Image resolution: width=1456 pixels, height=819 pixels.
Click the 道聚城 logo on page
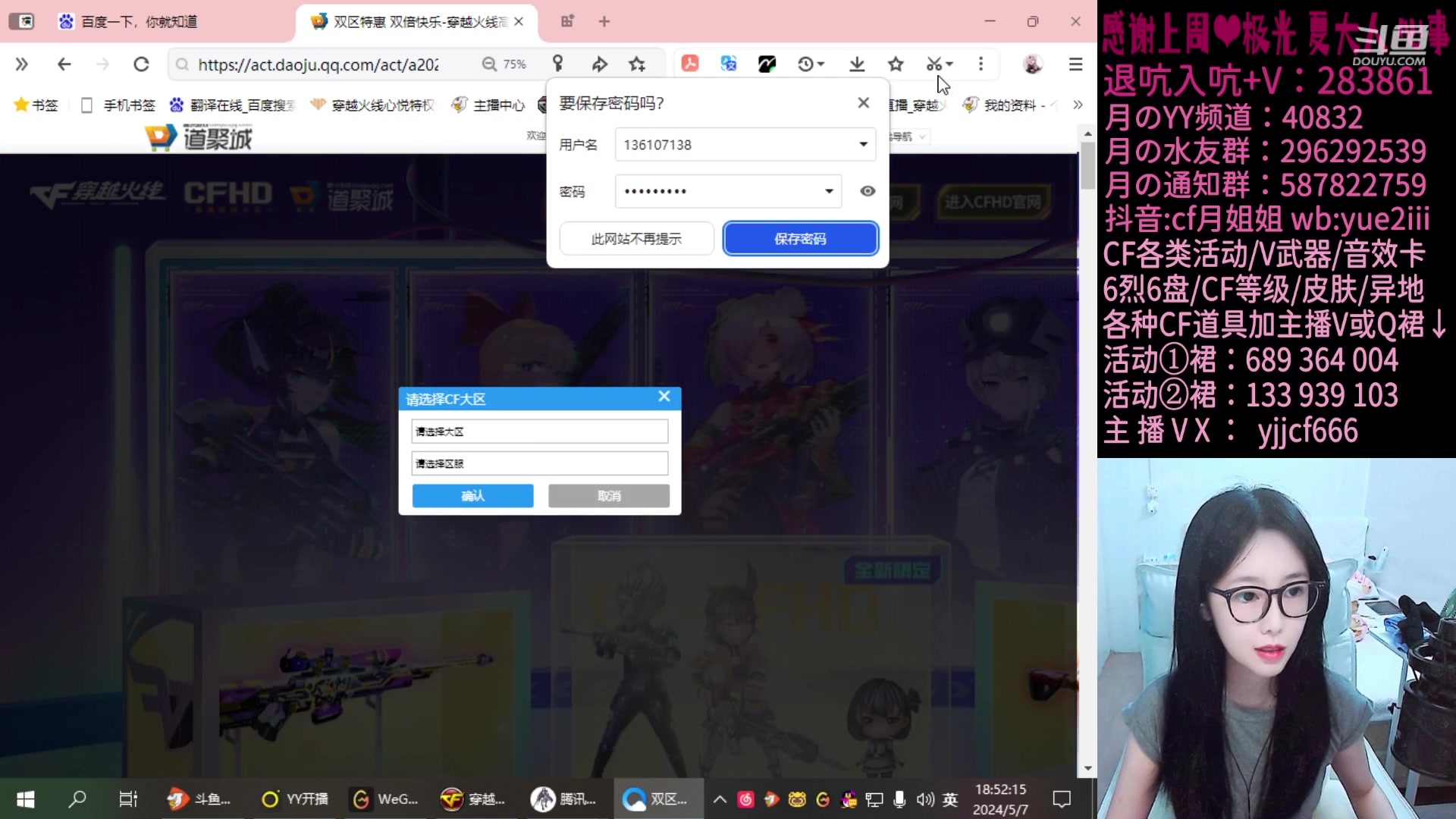pos(198,137)
